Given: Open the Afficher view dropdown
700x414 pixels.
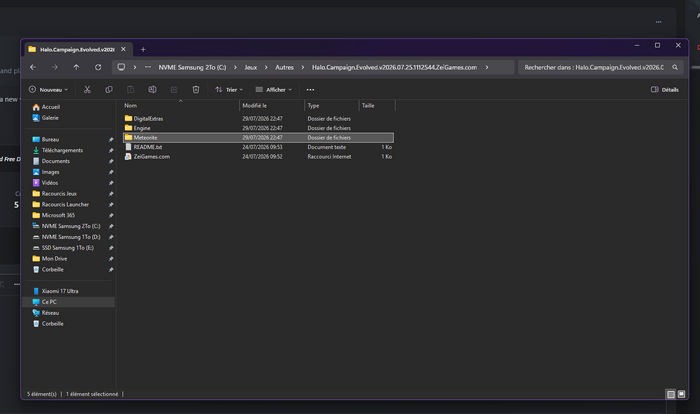Looking at the screenshot, I should pos(274,90).
